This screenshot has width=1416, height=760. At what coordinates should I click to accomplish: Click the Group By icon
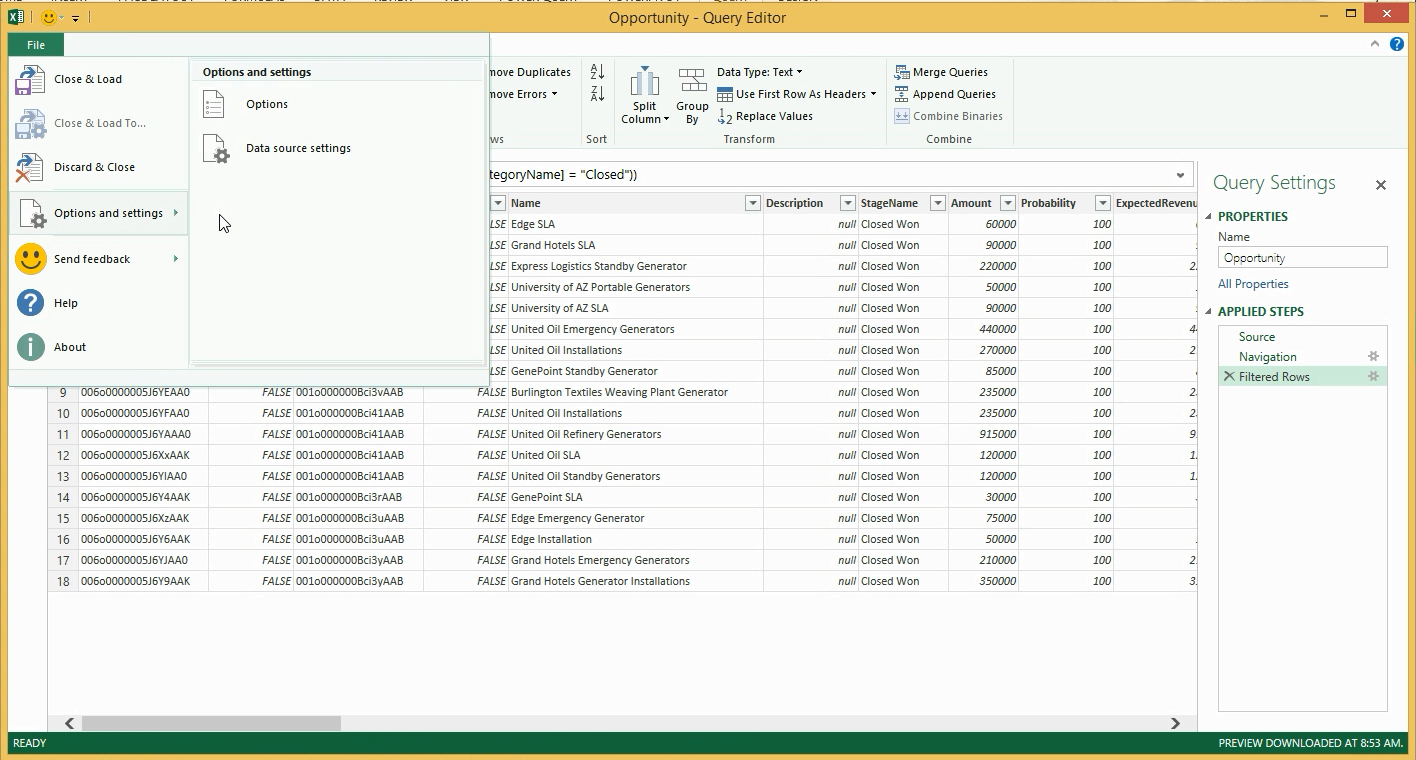click(x=692, y=83)
